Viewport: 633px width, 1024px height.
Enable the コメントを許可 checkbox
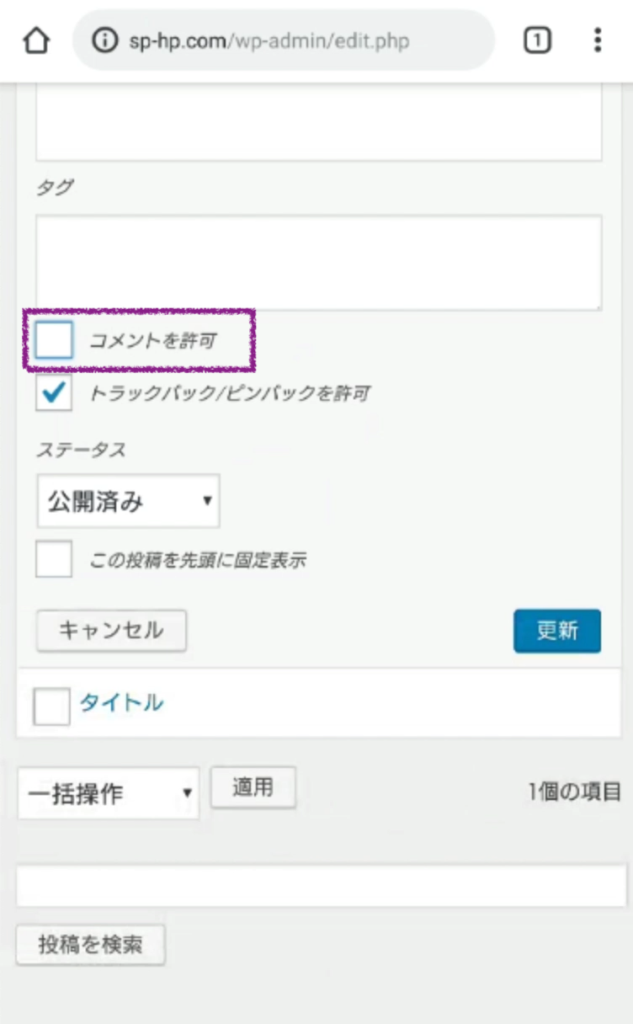[x=54, y=341]
